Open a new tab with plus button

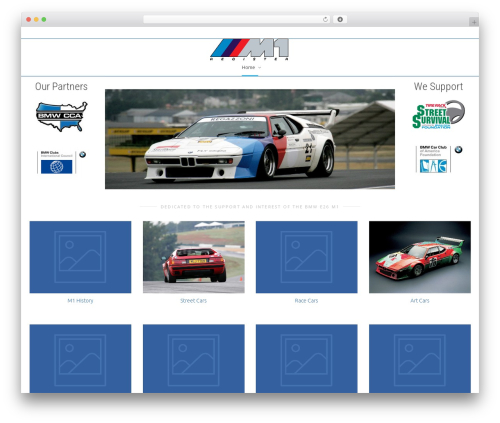pyautogui.click(x=474, y=22)
